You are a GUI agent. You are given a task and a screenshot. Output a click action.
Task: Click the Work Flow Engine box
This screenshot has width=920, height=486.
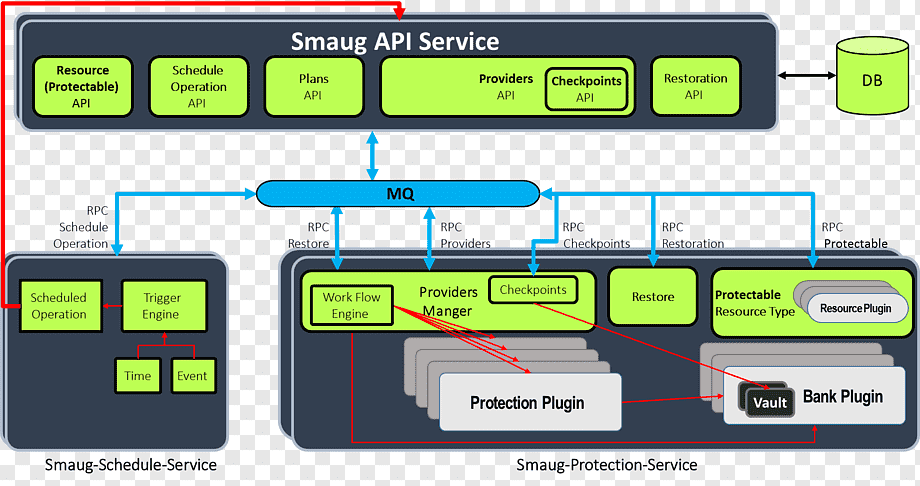[x=351, y=305]
